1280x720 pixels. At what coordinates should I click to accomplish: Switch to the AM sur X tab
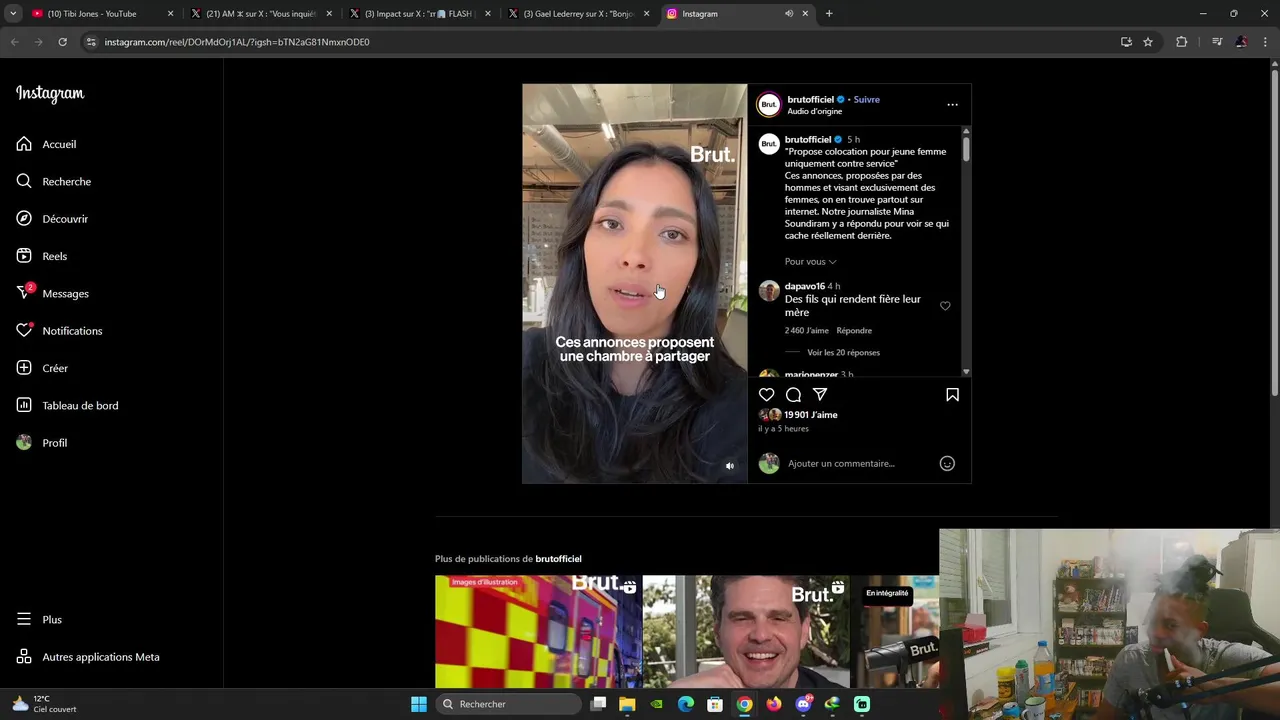(x=260, y=14)
